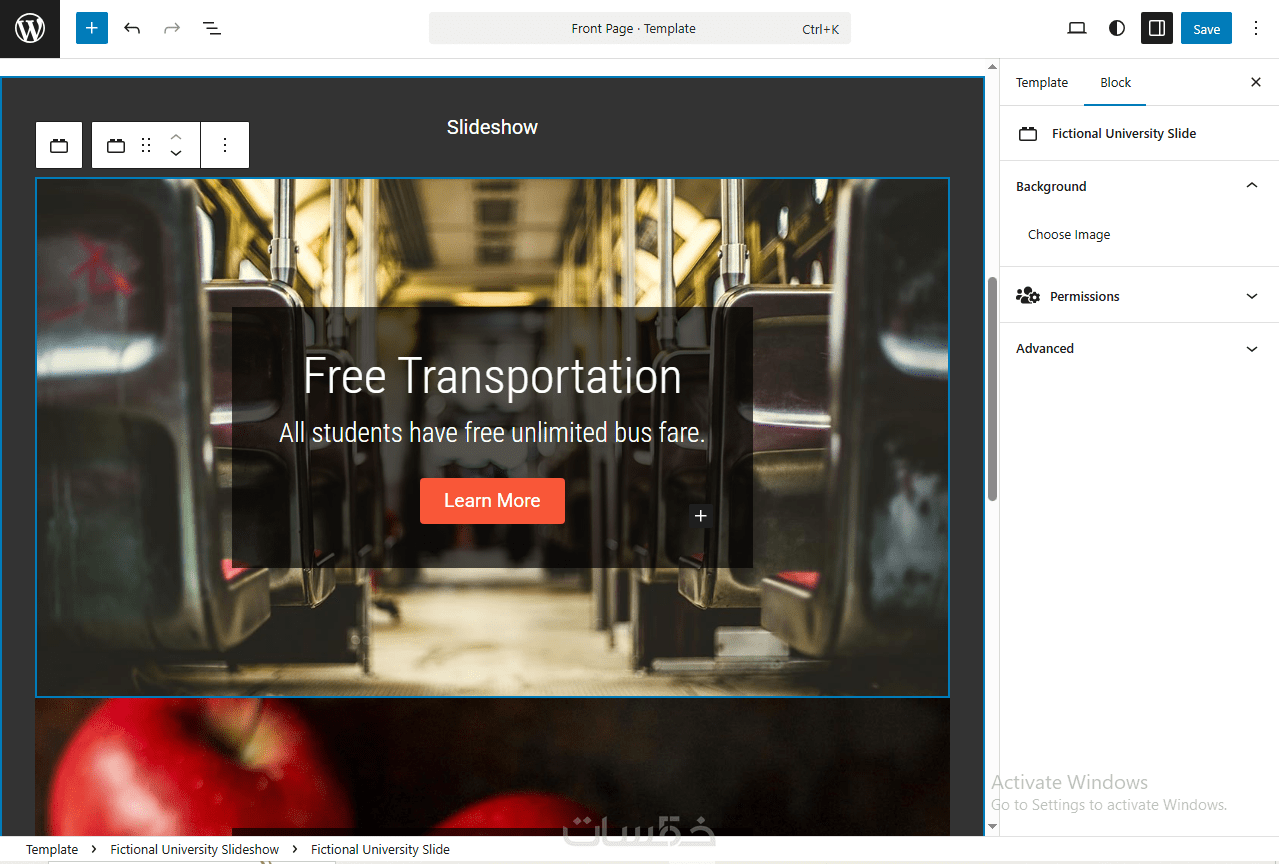The width and height of the screenshot is (1279, 864).
Task: Go to Fictional University Slideshow breadcrumb
Action: click(x=195, y=850)
